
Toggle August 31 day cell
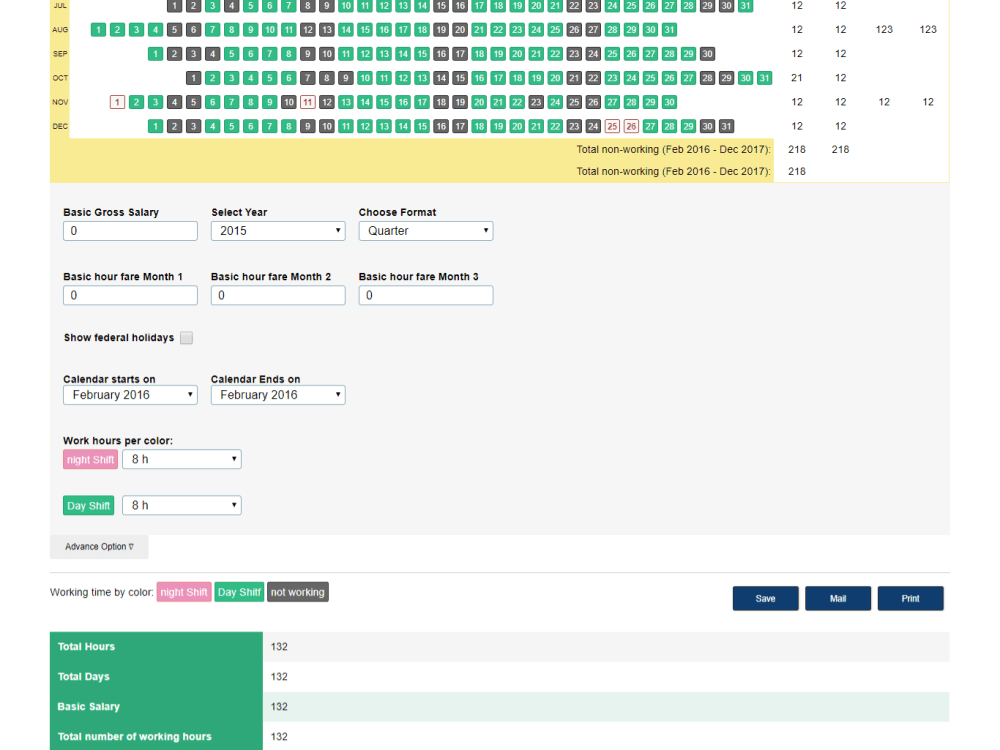pyautogui.click(x=669, y=29)
